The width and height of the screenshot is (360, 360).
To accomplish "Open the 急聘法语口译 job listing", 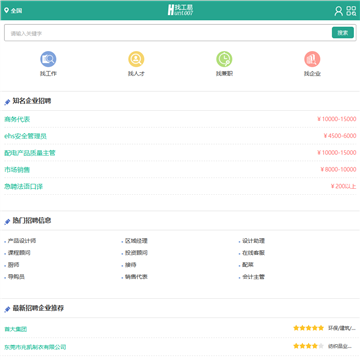I will tap(23, 186).
